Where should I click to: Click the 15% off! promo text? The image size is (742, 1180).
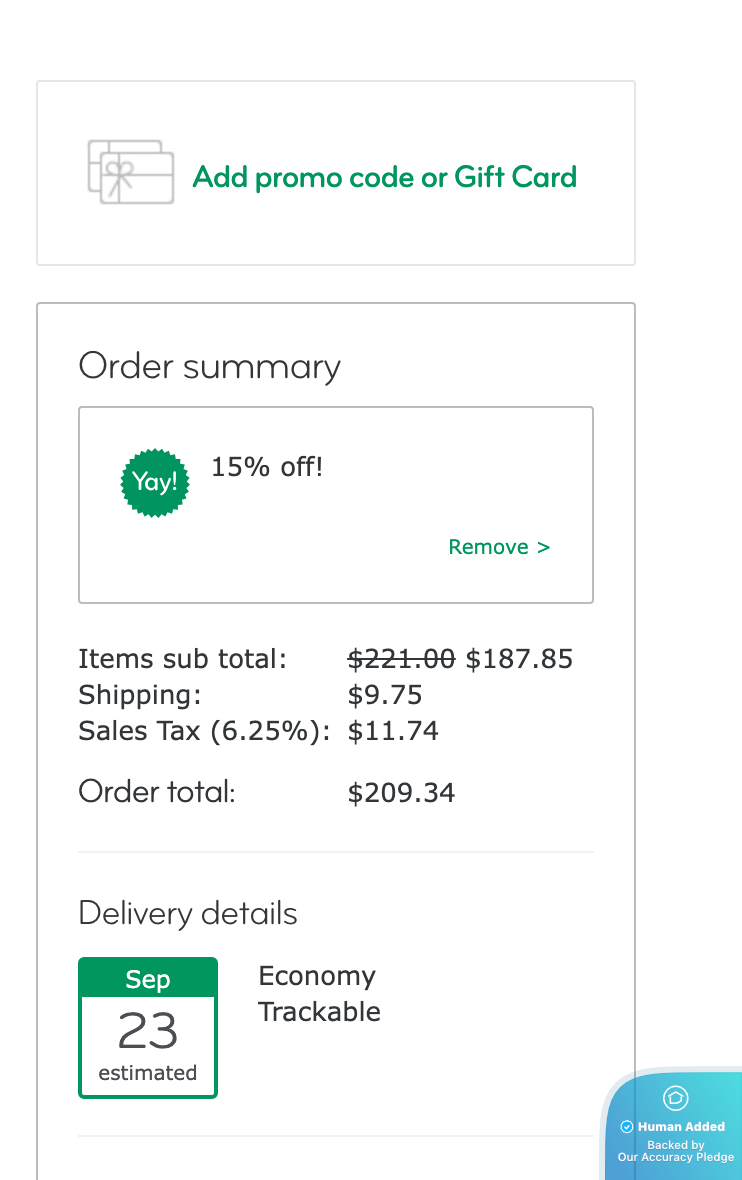point(267,466)
